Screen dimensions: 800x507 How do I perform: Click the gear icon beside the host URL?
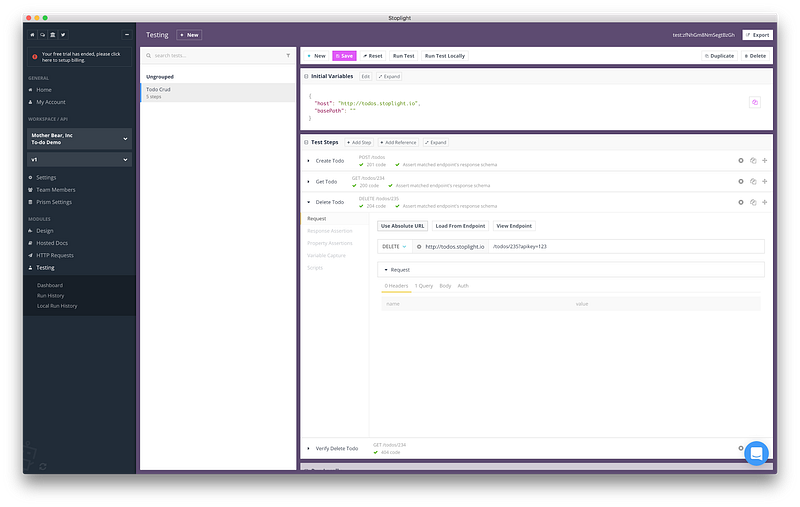click(x=419, y=247)
